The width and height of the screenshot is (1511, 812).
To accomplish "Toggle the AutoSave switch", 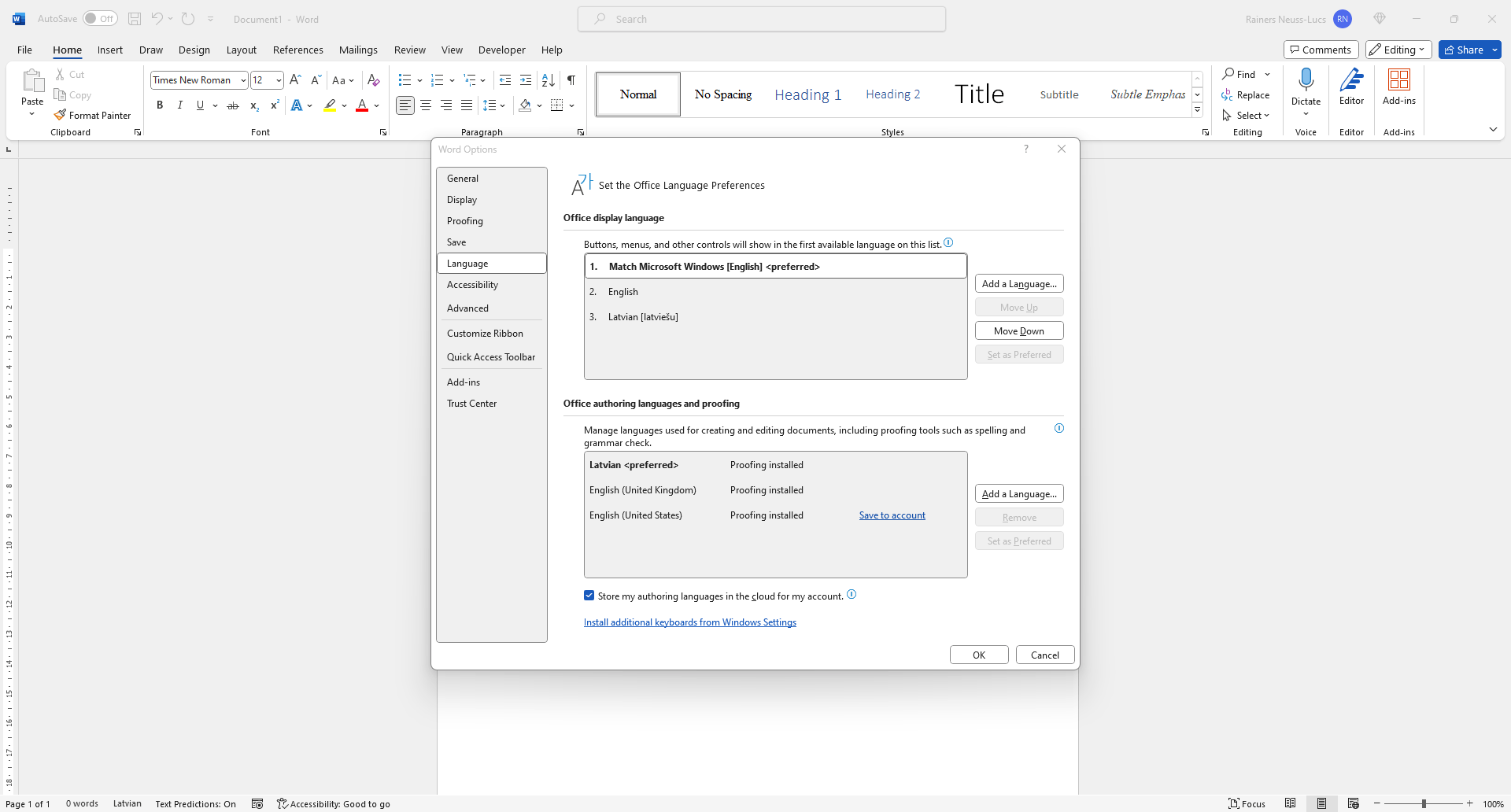I will coord(100,19).
